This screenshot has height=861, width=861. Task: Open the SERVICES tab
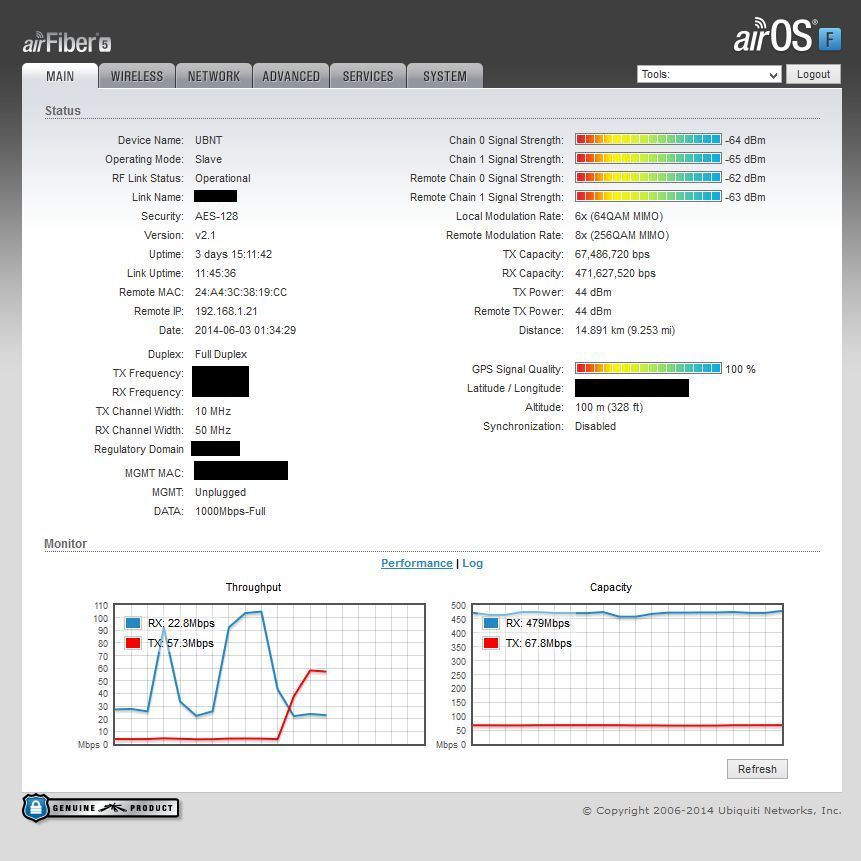(368, 76)
